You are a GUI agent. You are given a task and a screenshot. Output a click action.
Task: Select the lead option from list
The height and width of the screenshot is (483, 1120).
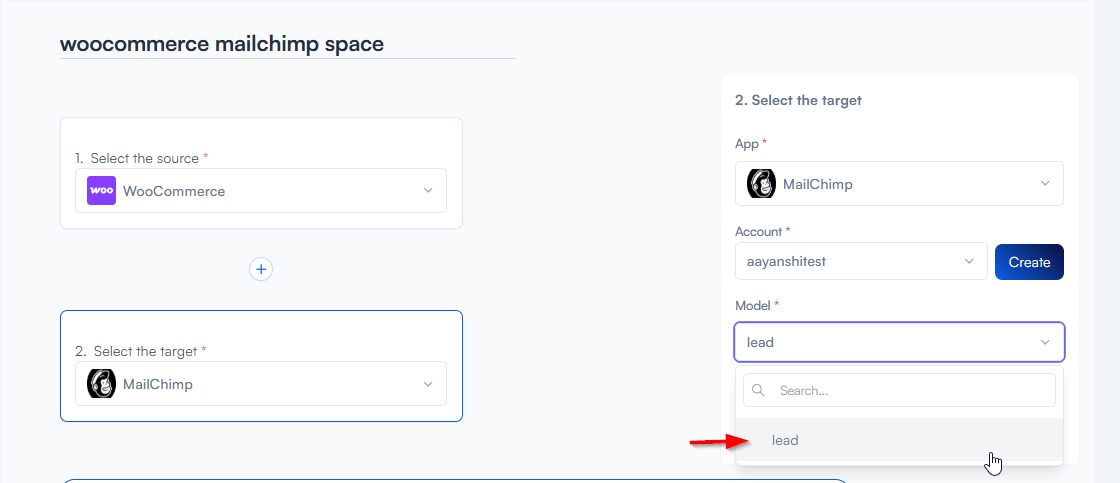click(785, 440)
